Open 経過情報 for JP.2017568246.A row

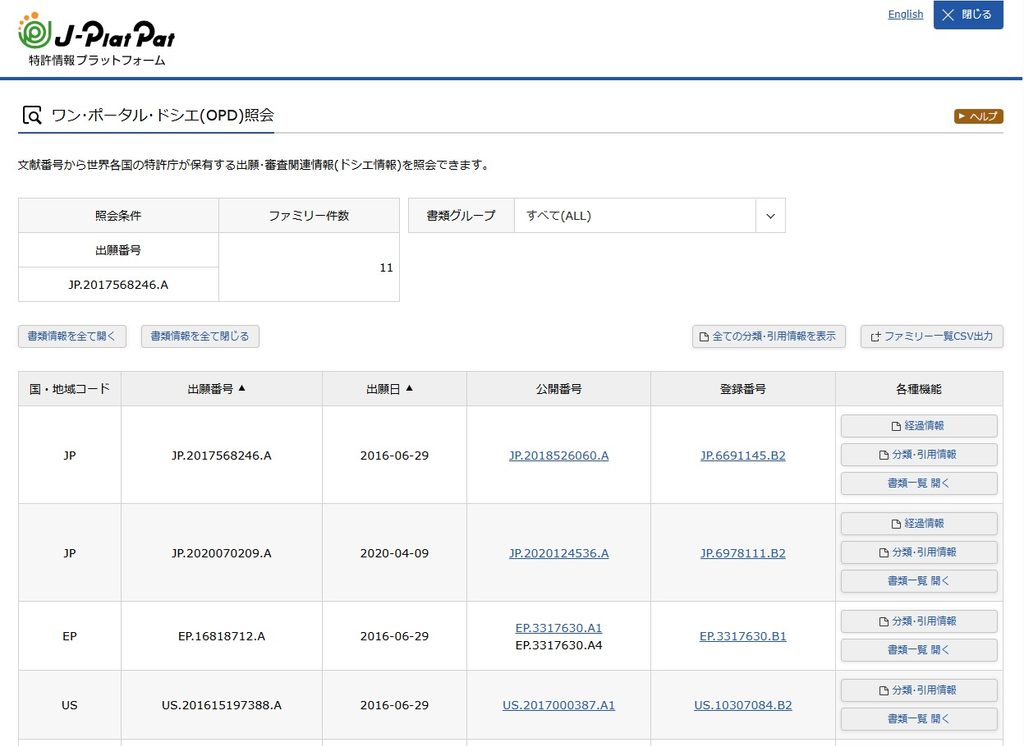click(x=919, y=426)
